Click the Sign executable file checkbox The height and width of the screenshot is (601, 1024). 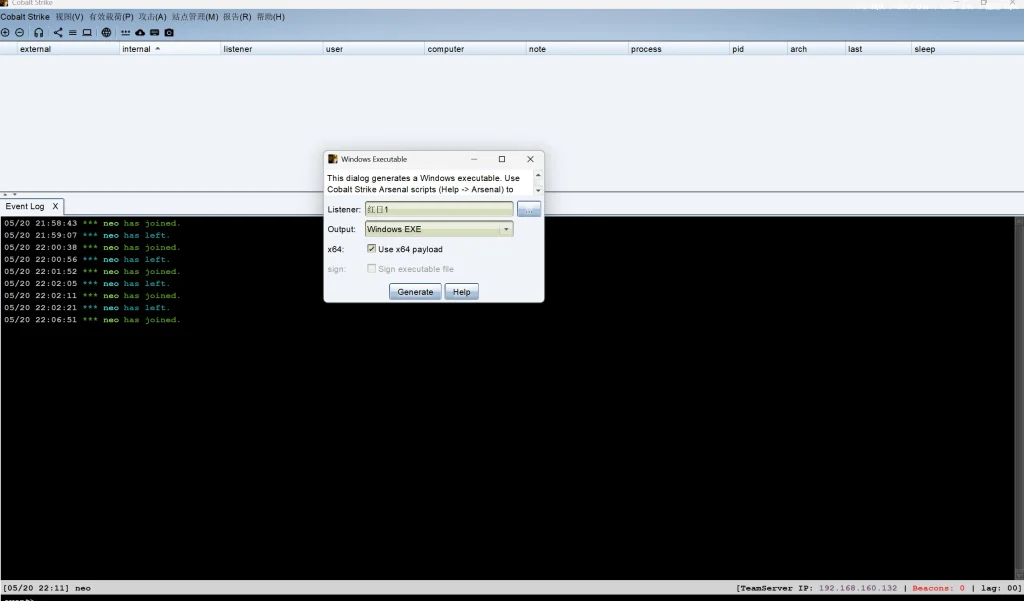[372, 268]
